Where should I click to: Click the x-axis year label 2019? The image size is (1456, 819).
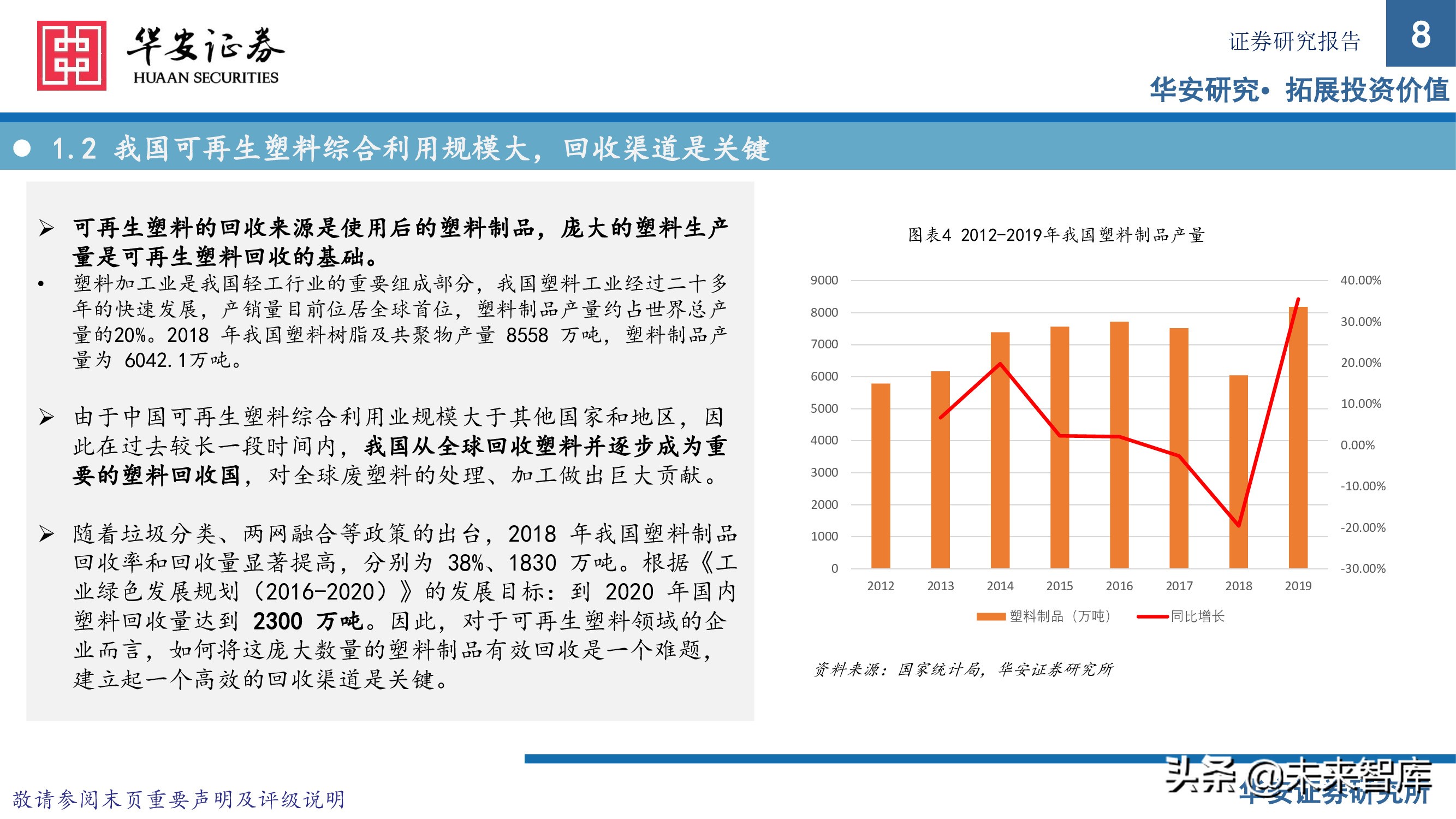pos(1298,586)
